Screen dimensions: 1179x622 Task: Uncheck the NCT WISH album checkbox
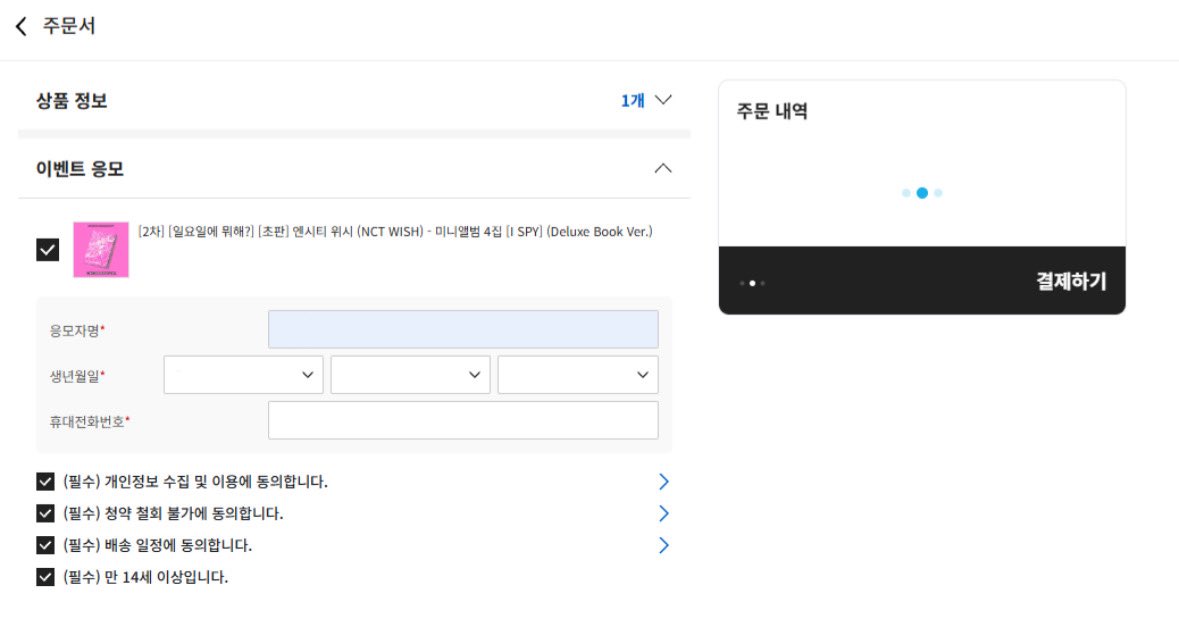[x=47, y=250]
